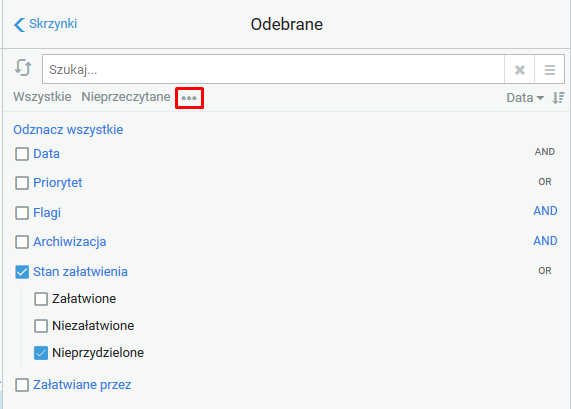Viewport: 571px width, 409px height.
Task: Toggle the AND operator for Archiwizacja
Action: point(545,241)
